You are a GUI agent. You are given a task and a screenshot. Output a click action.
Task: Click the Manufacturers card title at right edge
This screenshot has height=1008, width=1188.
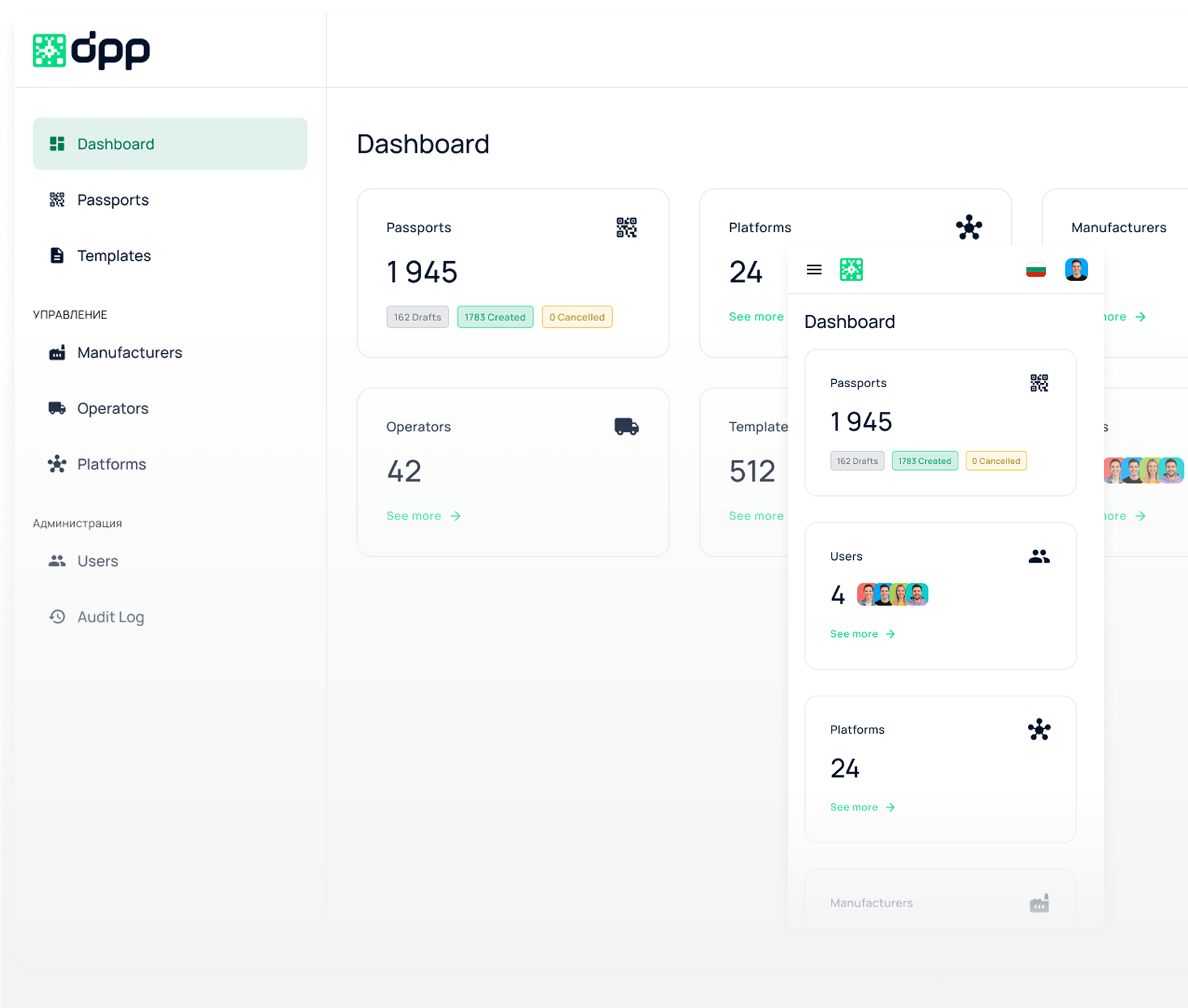(1119, 228)
